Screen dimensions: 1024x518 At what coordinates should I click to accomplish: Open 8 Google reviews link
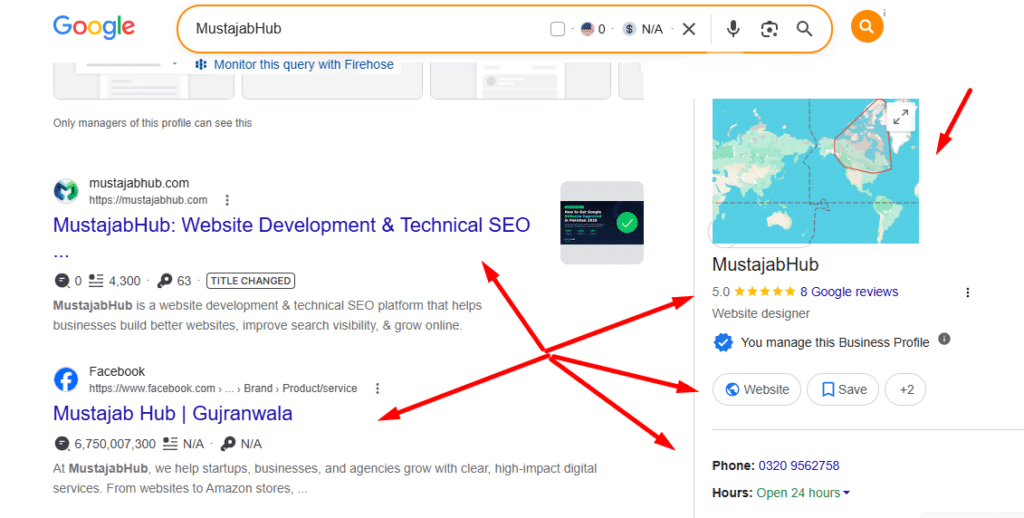849,292
